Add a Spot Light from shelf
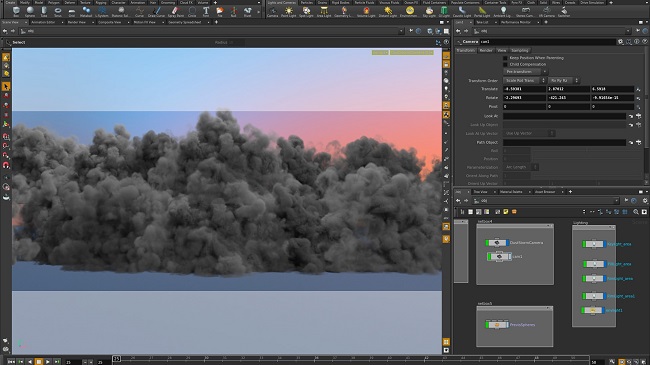This screenshot has width=650, height=365. [x=306, y=12]
